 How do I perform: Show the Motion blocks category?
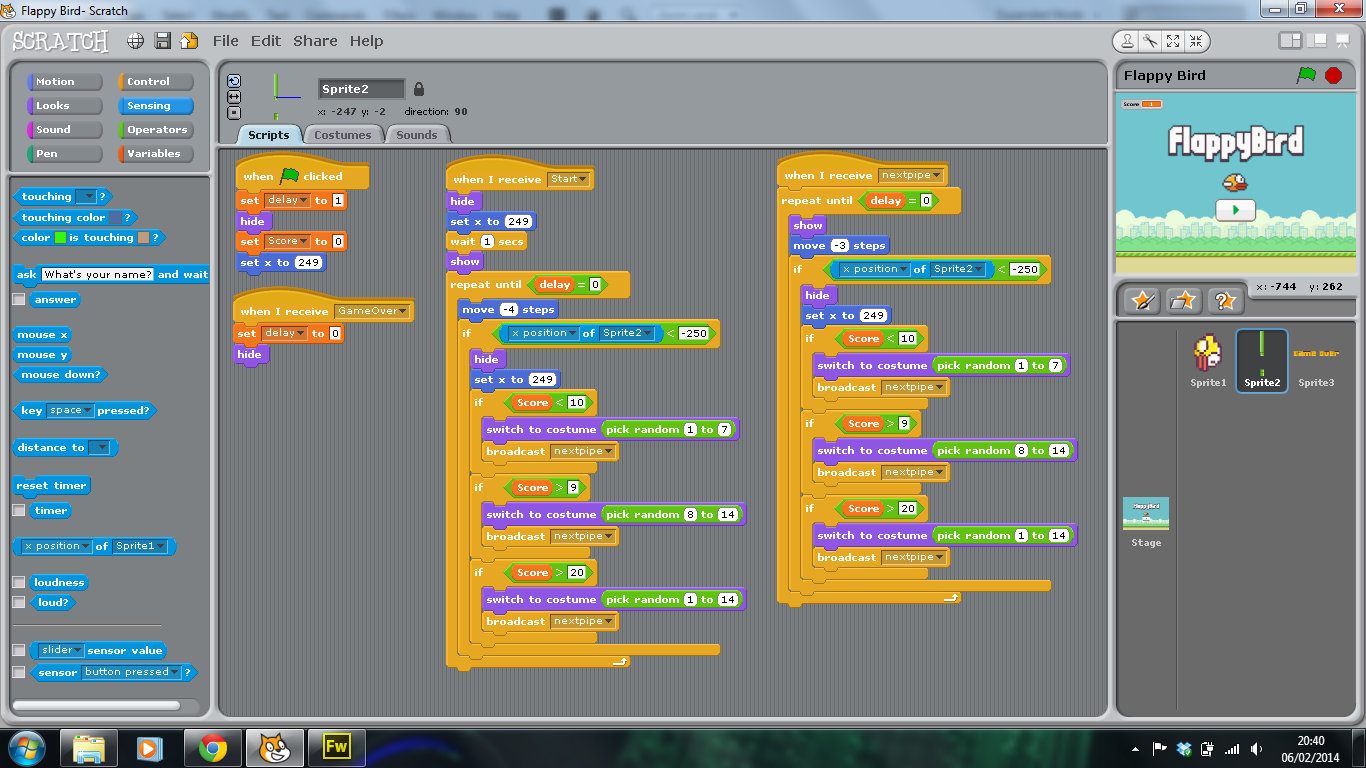click(x=65, y=82)
